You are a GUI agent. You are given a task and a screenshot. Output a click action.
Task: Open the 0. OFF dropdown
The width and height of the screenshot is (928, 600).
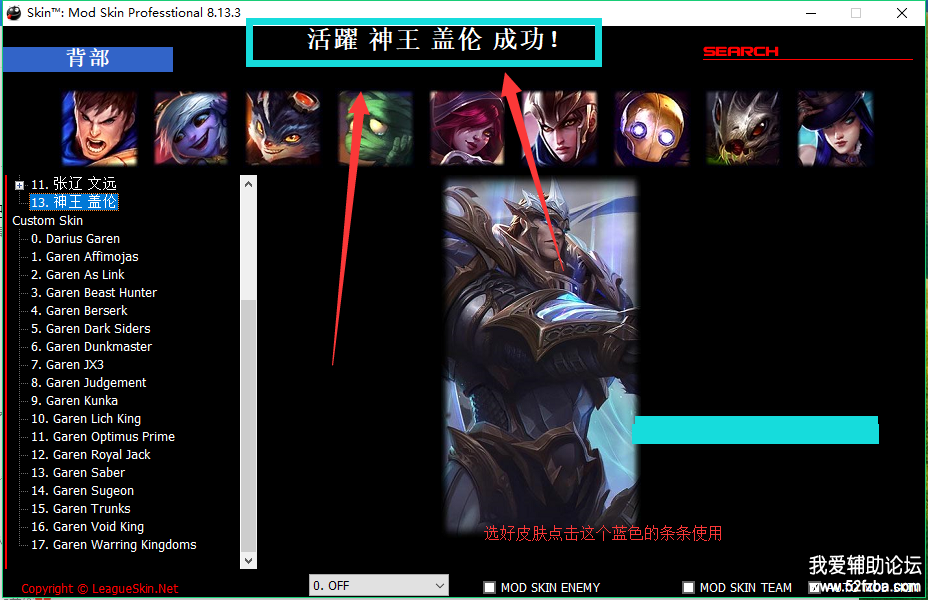379,585
